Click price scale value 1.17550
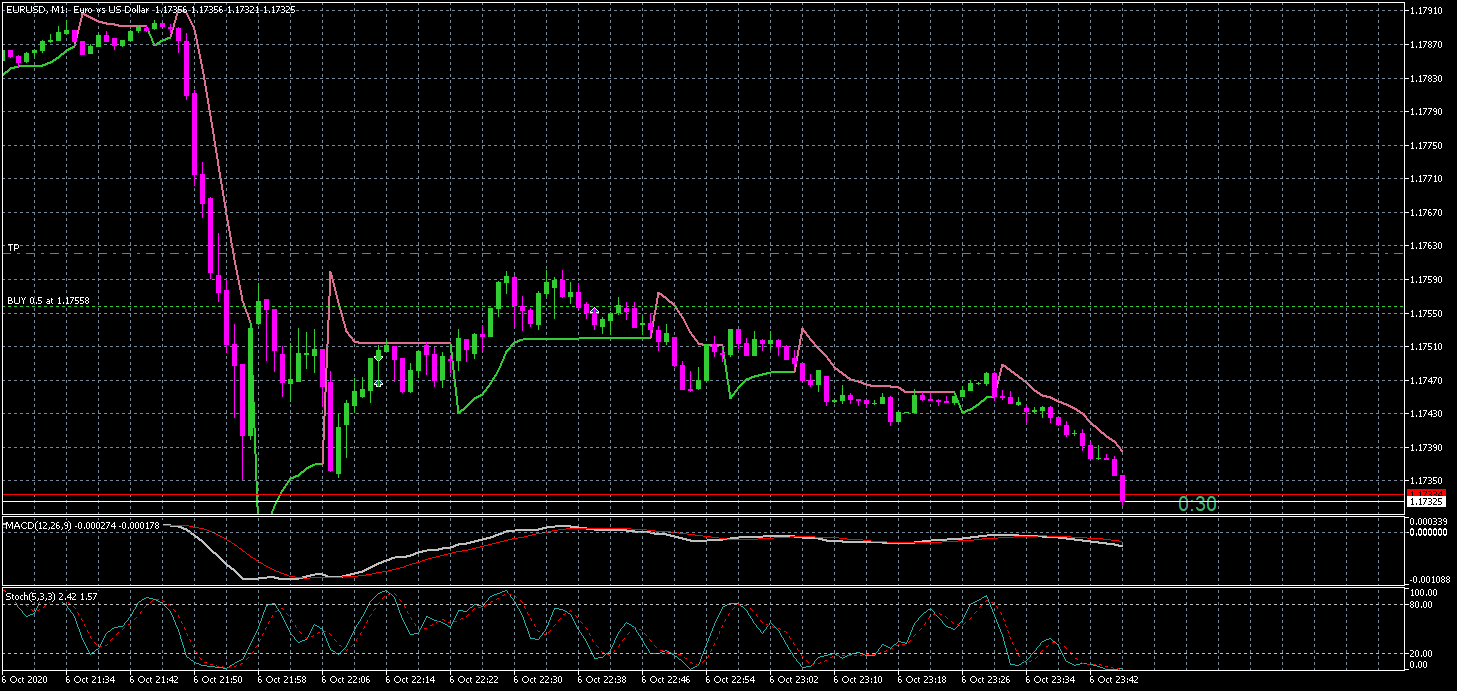This screenshot has width=1457, height=691. [x=1425, y=314]
